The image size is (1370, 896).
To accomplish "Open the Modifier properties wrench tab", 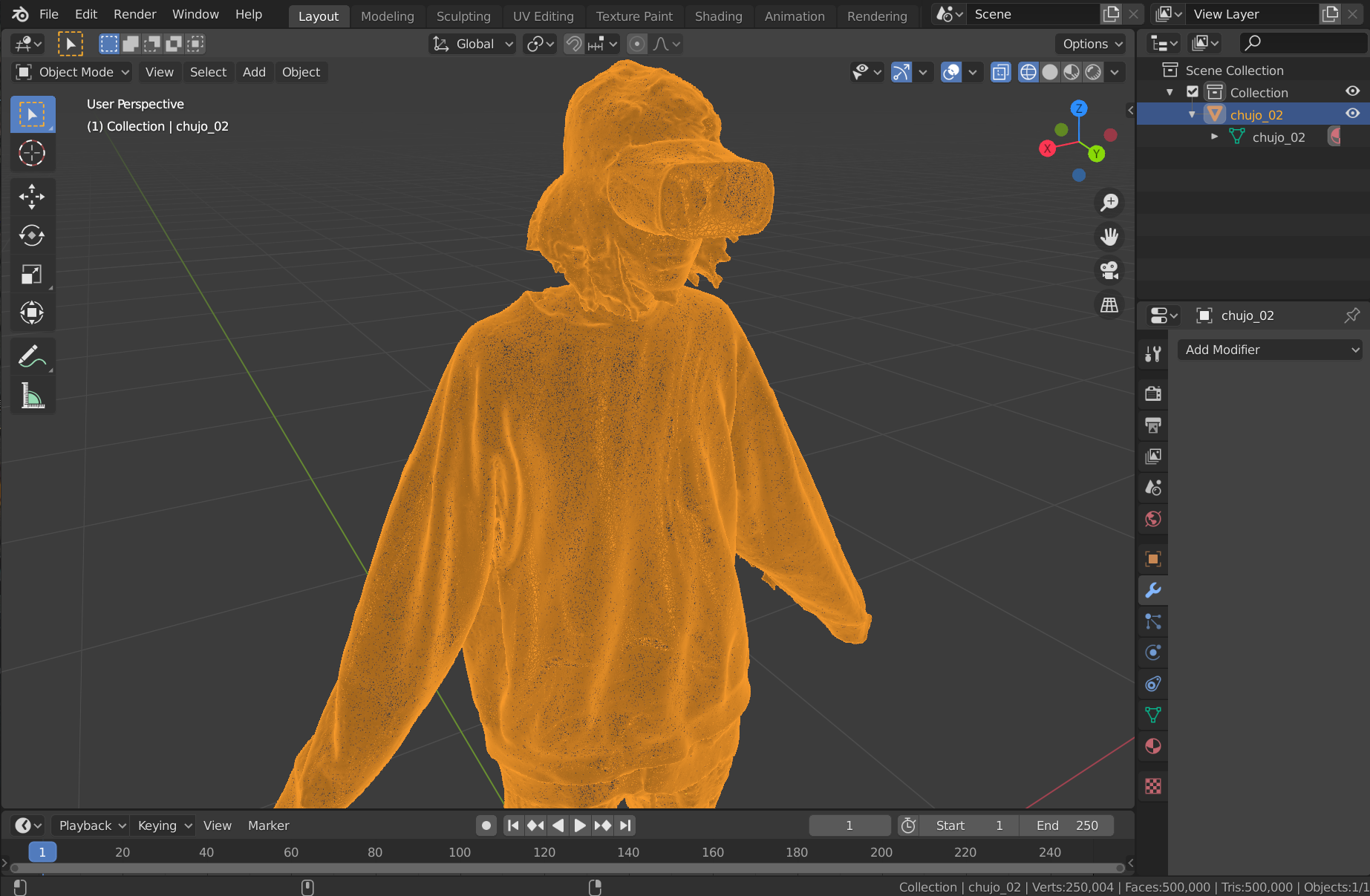I will tap(1153, 590).
